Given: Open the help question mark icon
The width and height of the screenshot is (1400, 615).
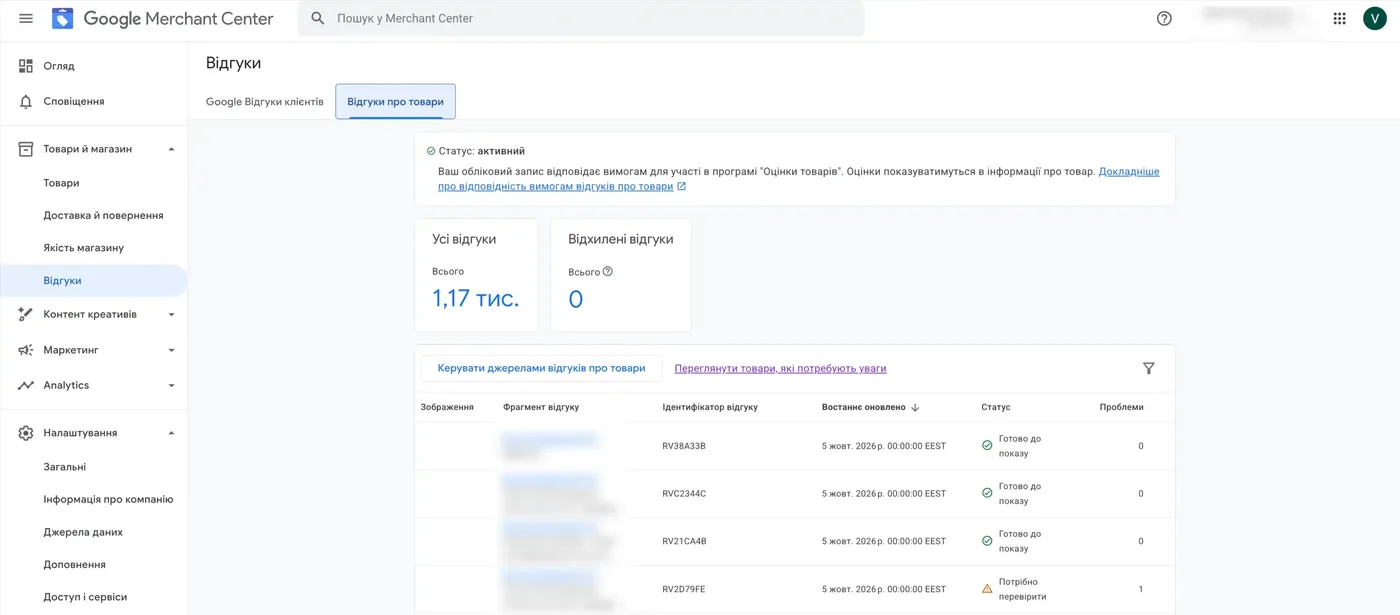Looking at the screenshot, I should click(x=1164, y=18).
